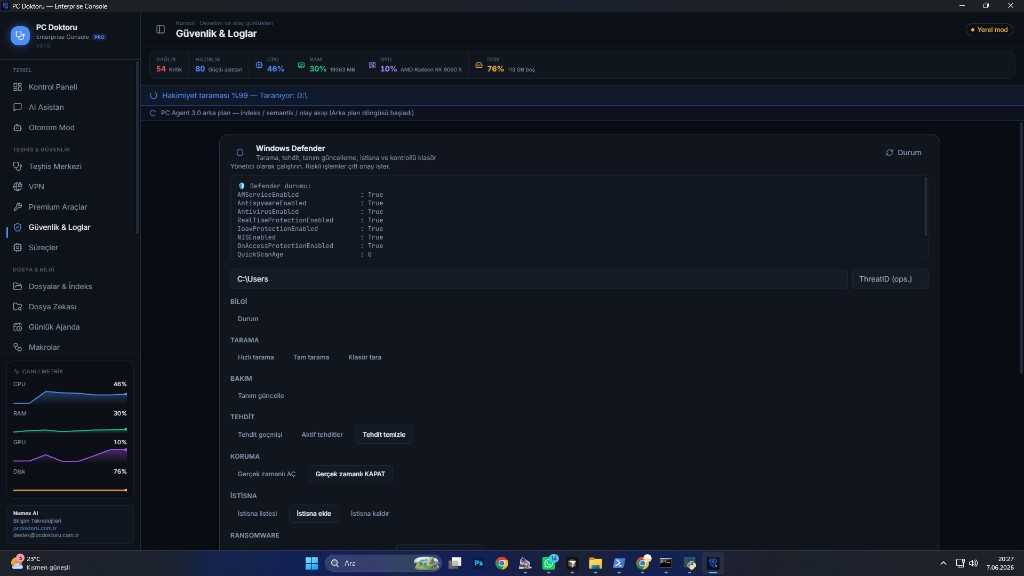Start a Hızlı tarama scan
This screenshot has height=576, width=1024.
point(255,357)
